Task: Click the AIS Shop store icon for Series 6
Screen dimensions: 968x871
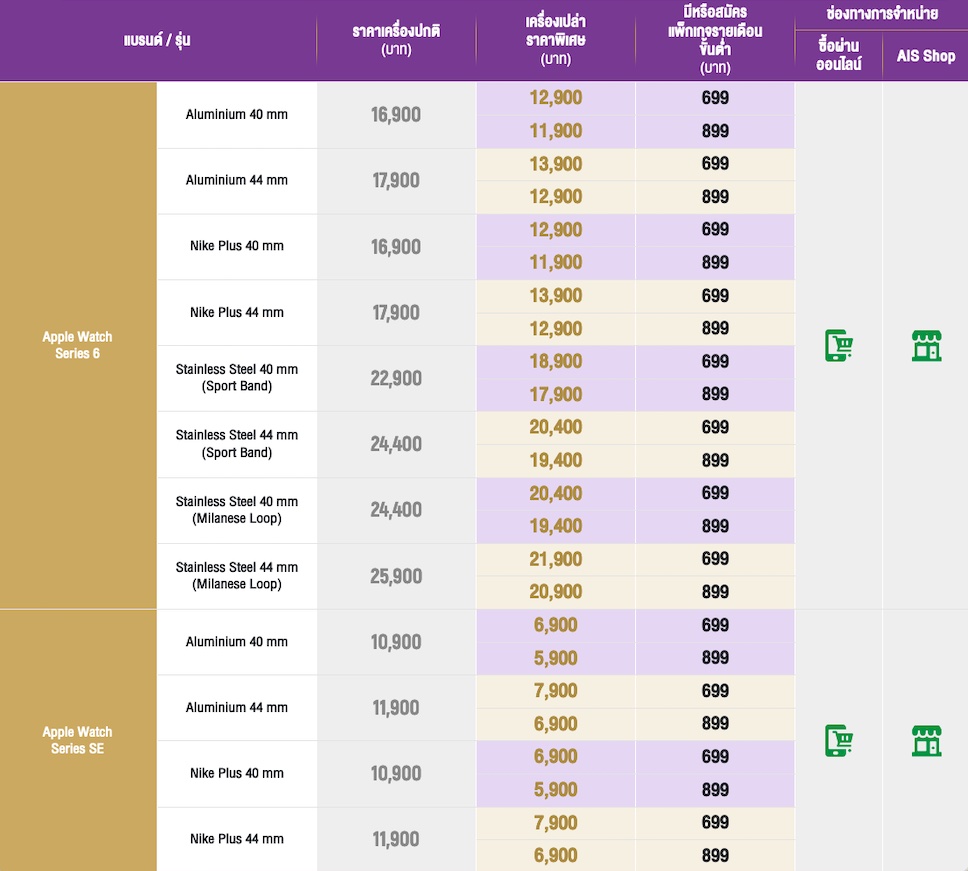Action: [926, 346]
